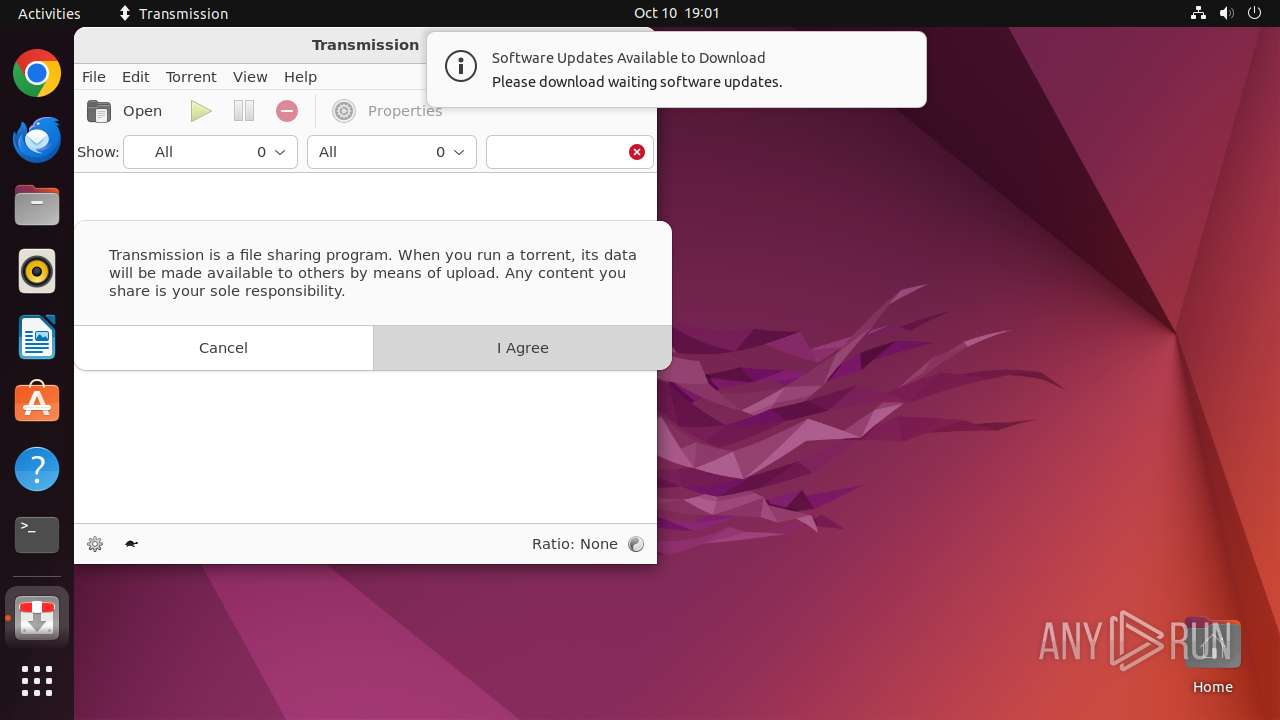Open the Torrent menu
The width and height of the screenshot is (1280, 720).
191,77
